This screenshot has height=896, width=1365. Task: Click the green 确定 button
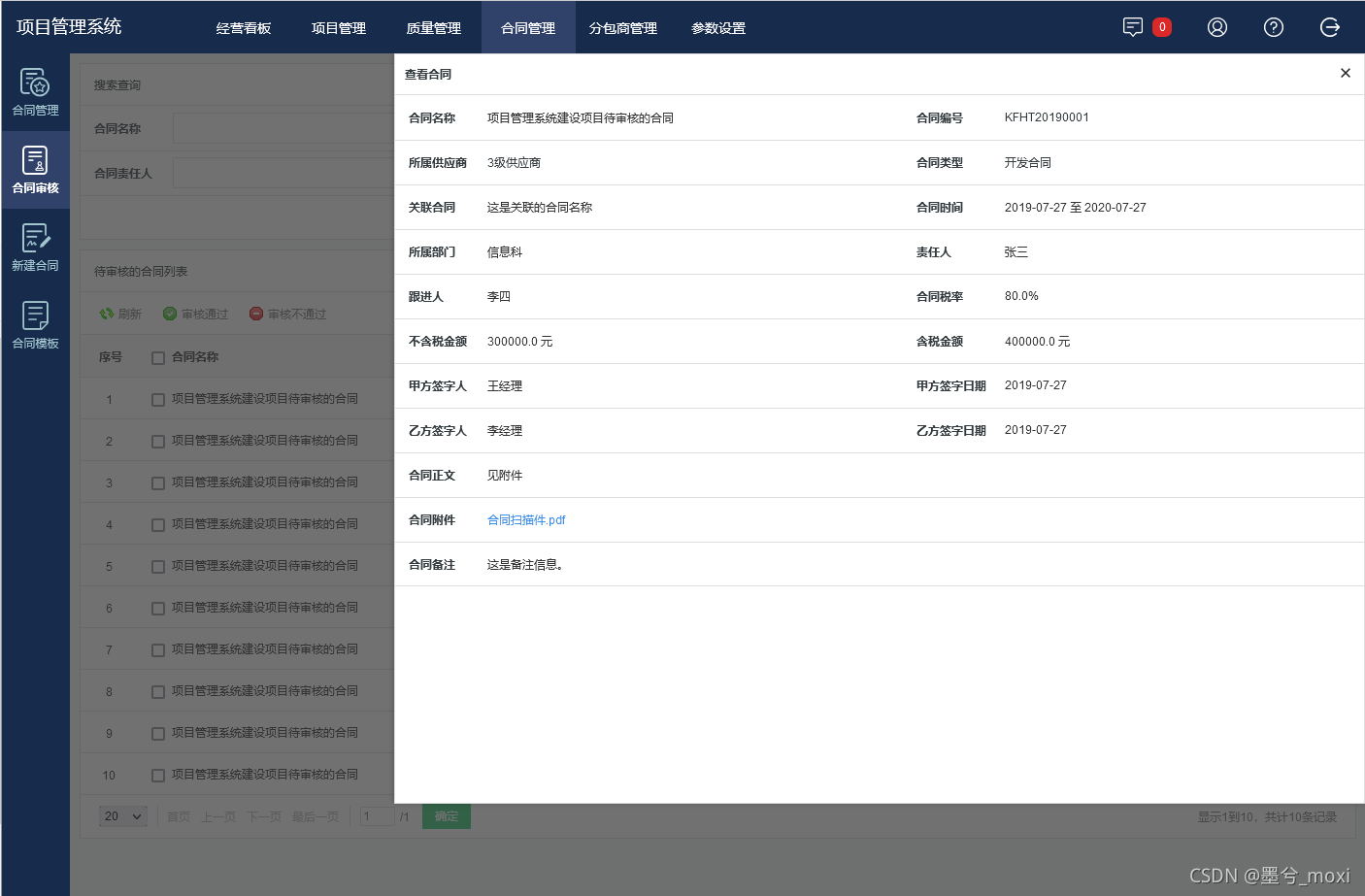[x=446, y=816]
